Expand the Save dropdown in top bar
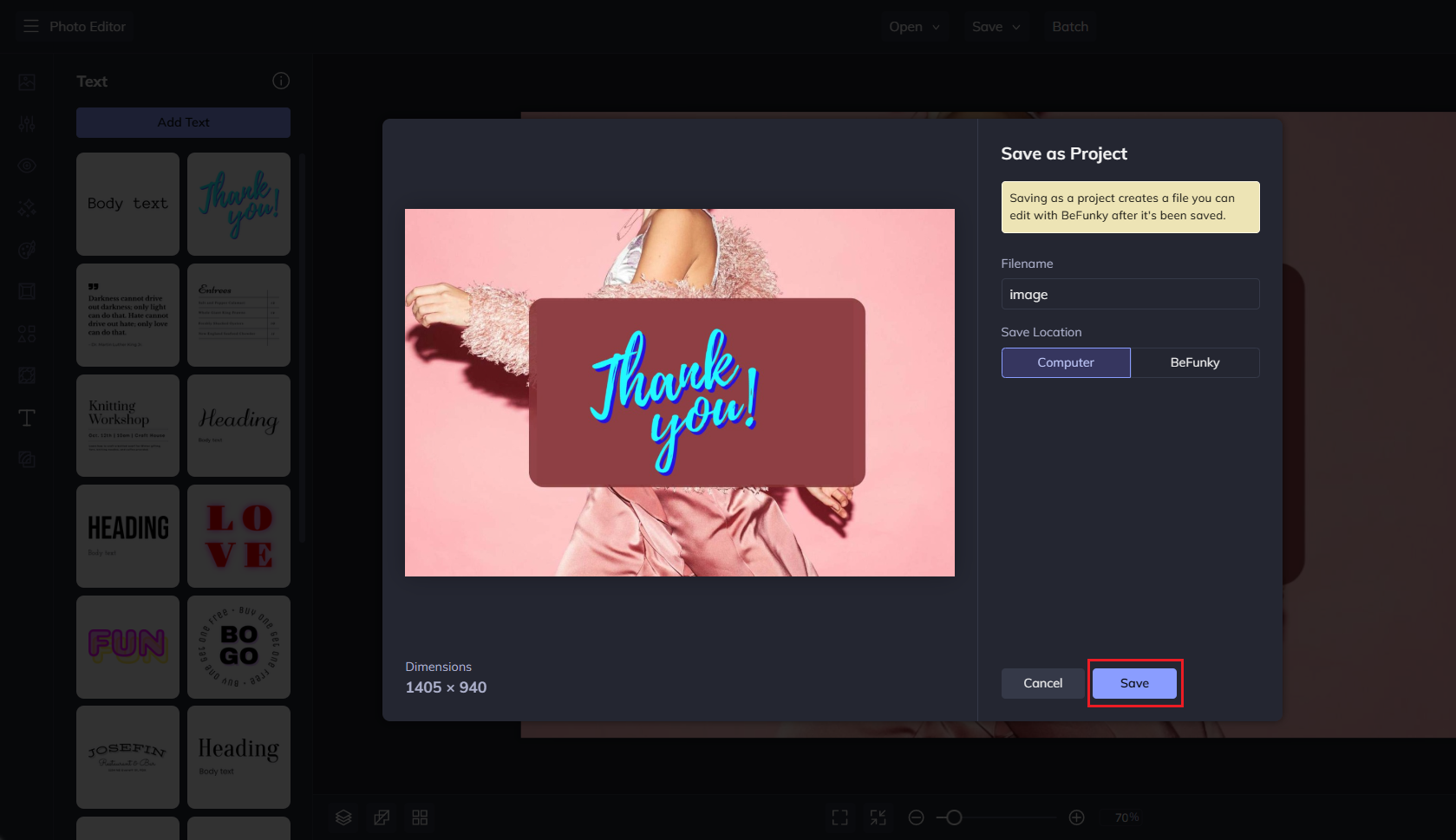The image size is (1456, 840). (x=996, y=27)
